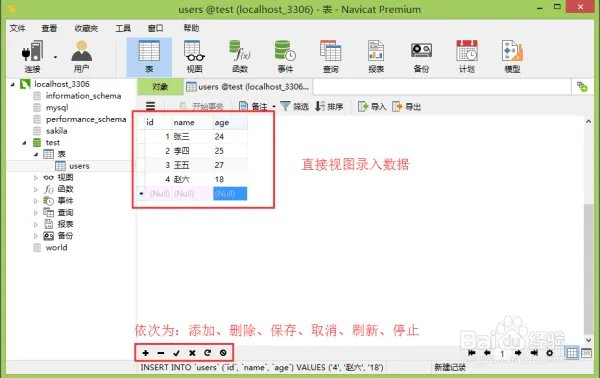Open the 连接 connection tool
This screenshot has width=600, height=378.
(32, 57)
